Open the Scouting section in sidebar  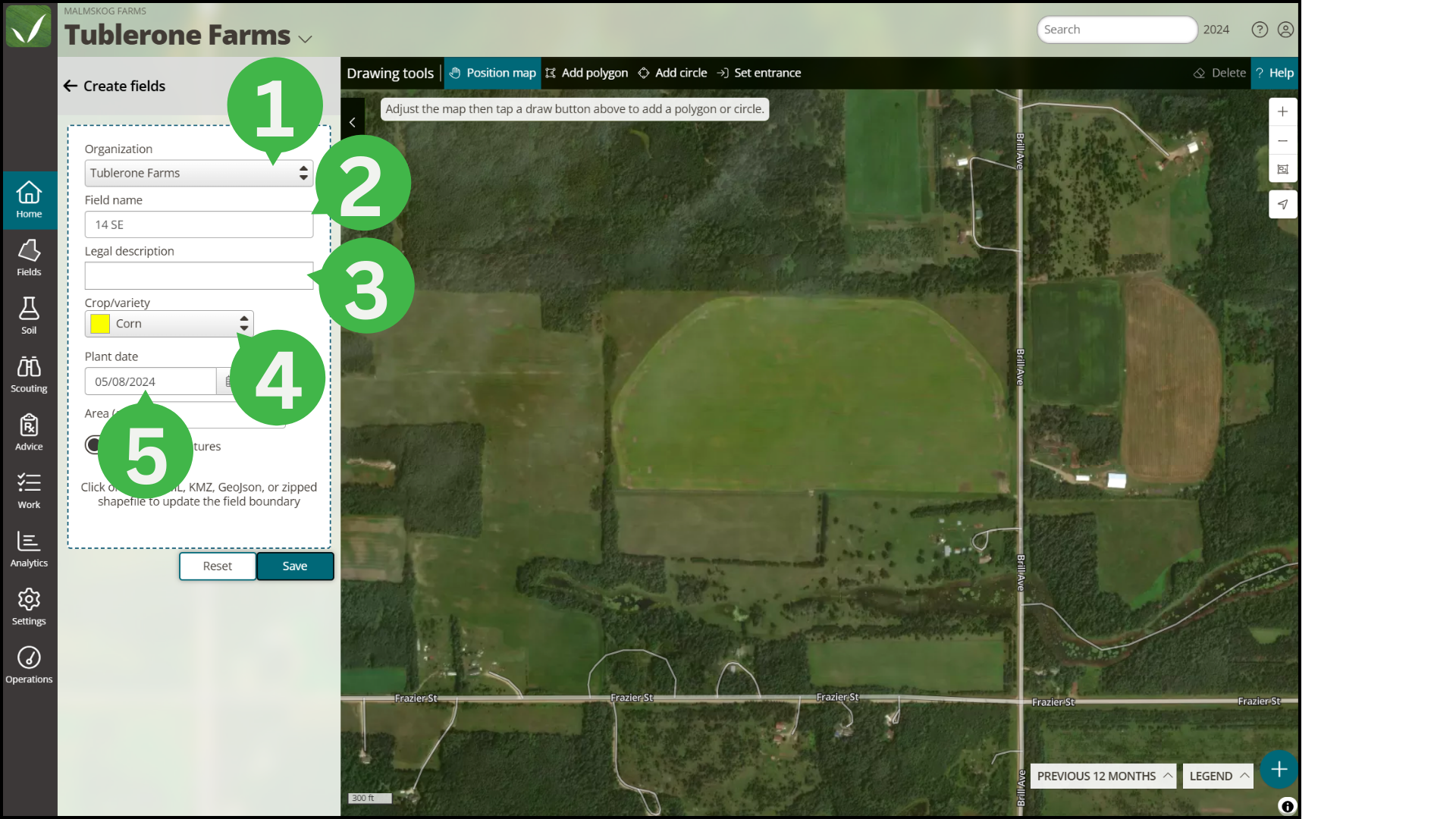click(x=29, y=375)
